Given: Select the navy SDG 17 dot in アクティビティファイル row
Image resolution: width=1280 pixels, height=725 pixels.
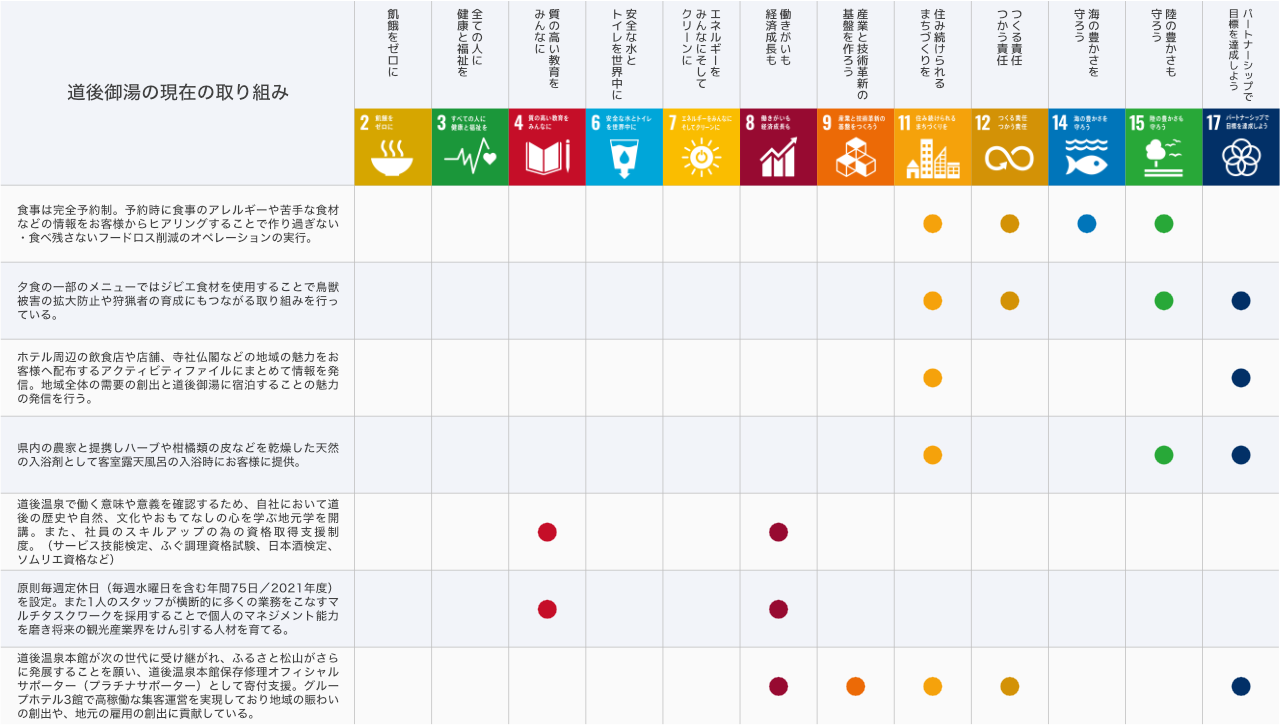Looking at the screenshot, I should coord(1241,378).
